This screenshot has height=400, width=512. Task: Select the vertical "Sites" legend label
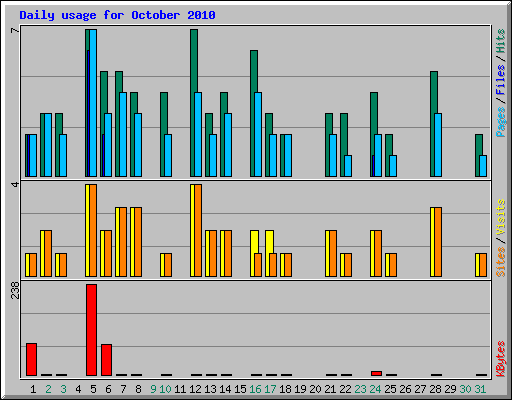pos(500,262)
